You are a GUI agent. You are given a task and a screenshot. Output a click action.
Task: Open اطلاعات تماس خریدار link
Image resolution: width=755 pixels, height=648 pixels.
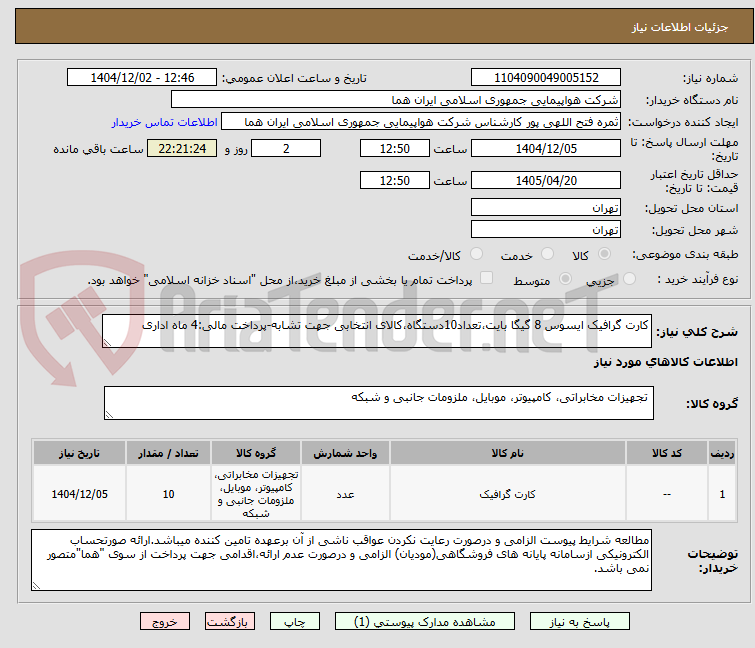pyautogui.click(x=165, y=122)
